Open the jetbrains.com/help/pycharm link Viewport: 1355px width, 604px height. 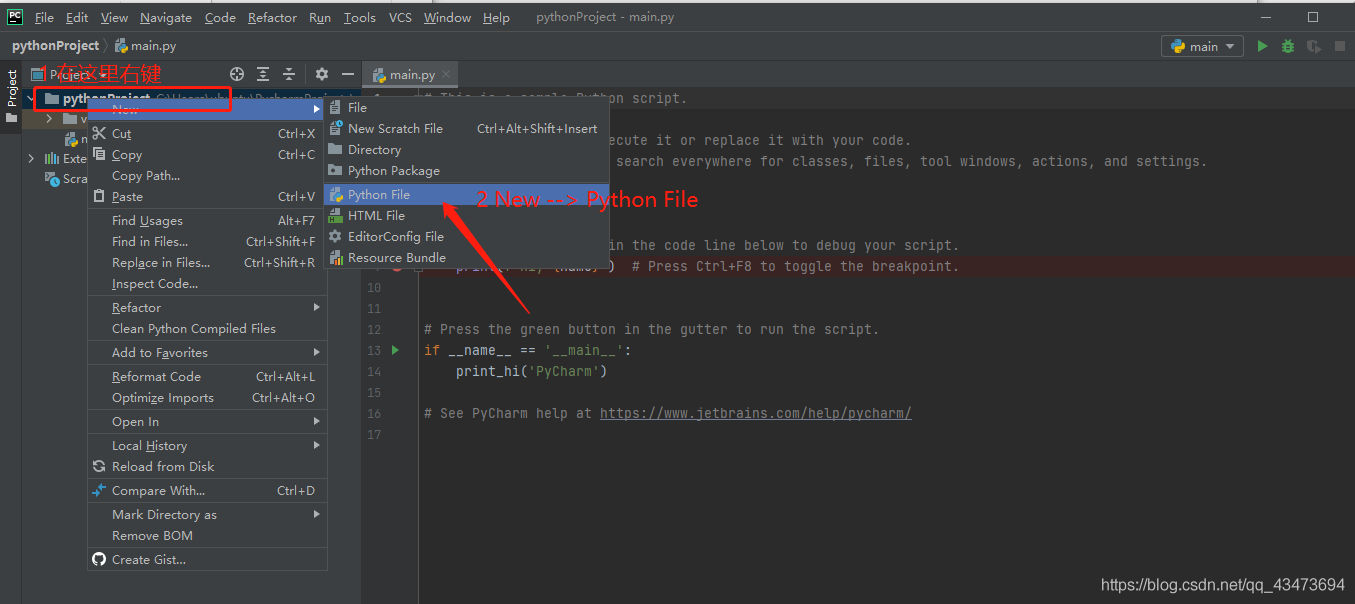point(755,413)
